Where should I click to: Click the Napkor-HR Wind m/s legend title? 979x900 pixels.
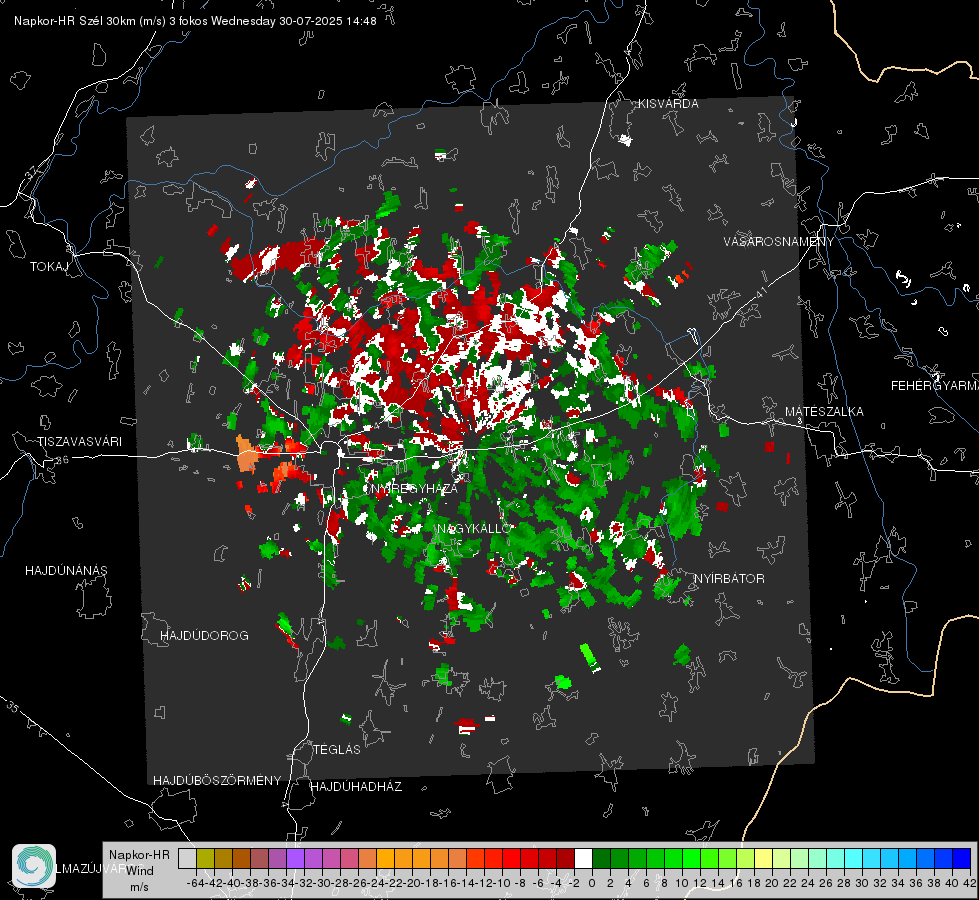click(x=139, y=871)
